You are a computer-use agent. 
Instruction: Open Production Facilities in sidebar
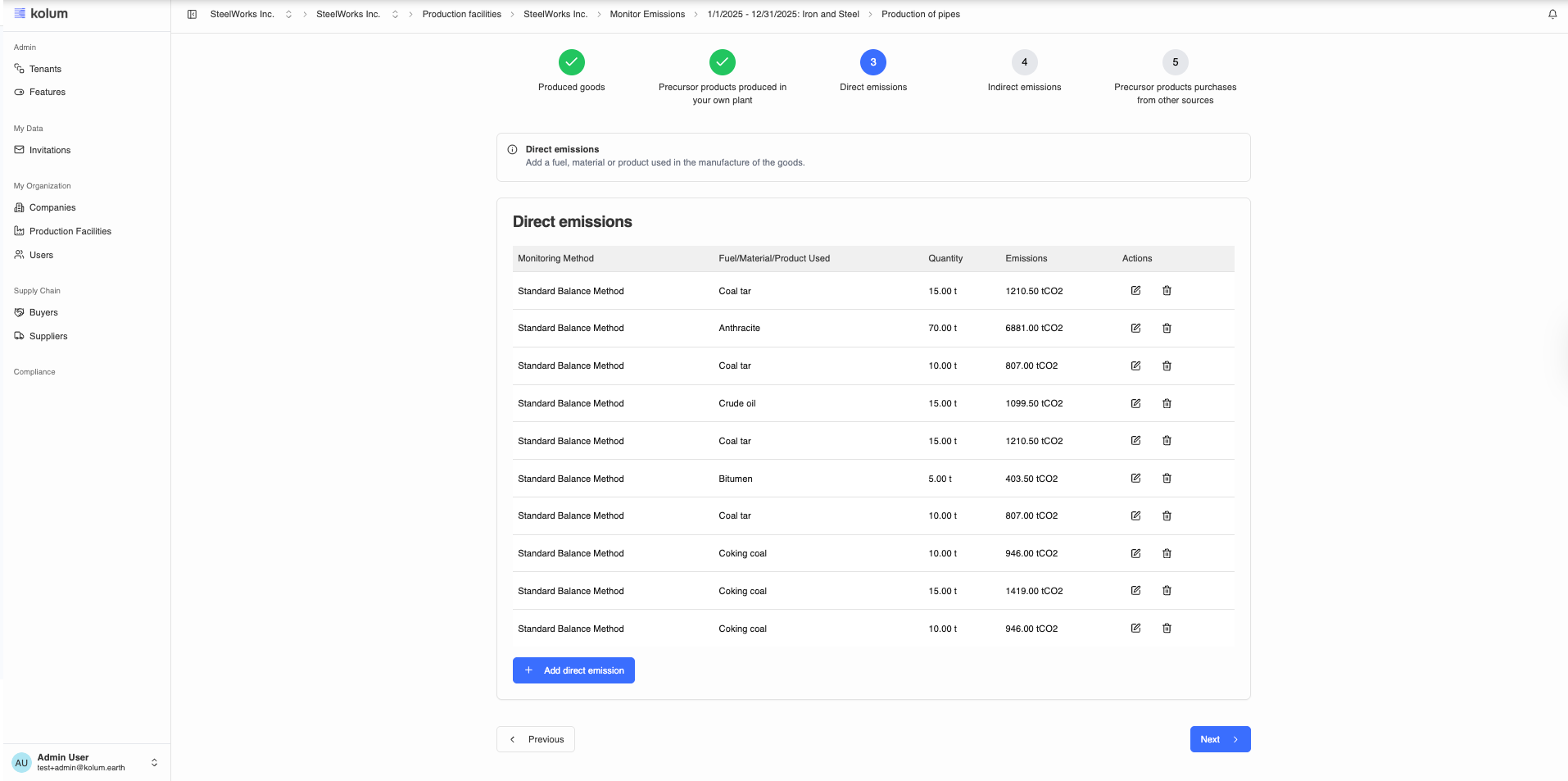pyautogui.click(x=70, y=231)
